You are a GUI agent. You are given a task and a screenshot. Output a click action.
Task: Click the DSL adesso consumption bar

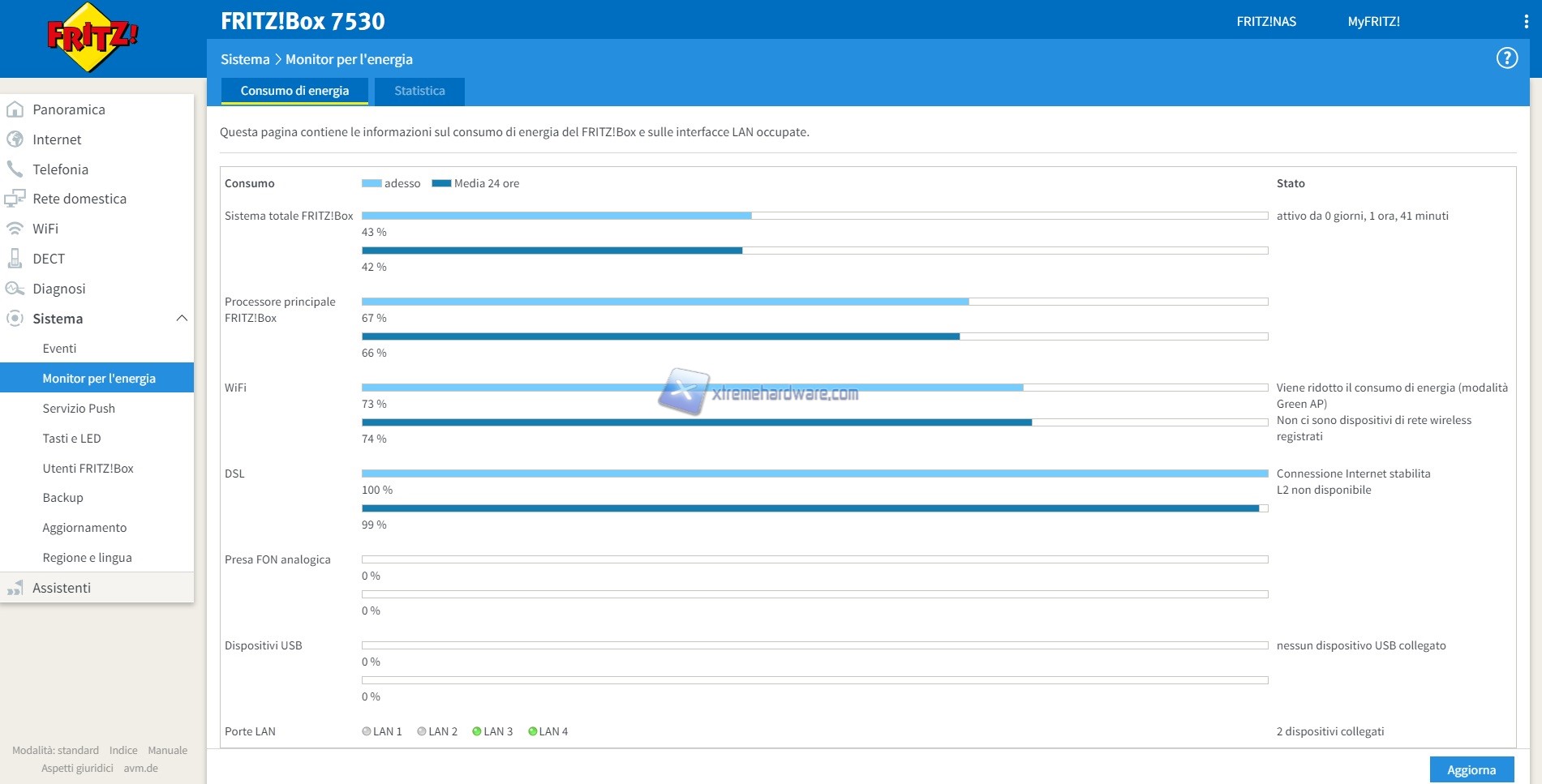[814, 473]
